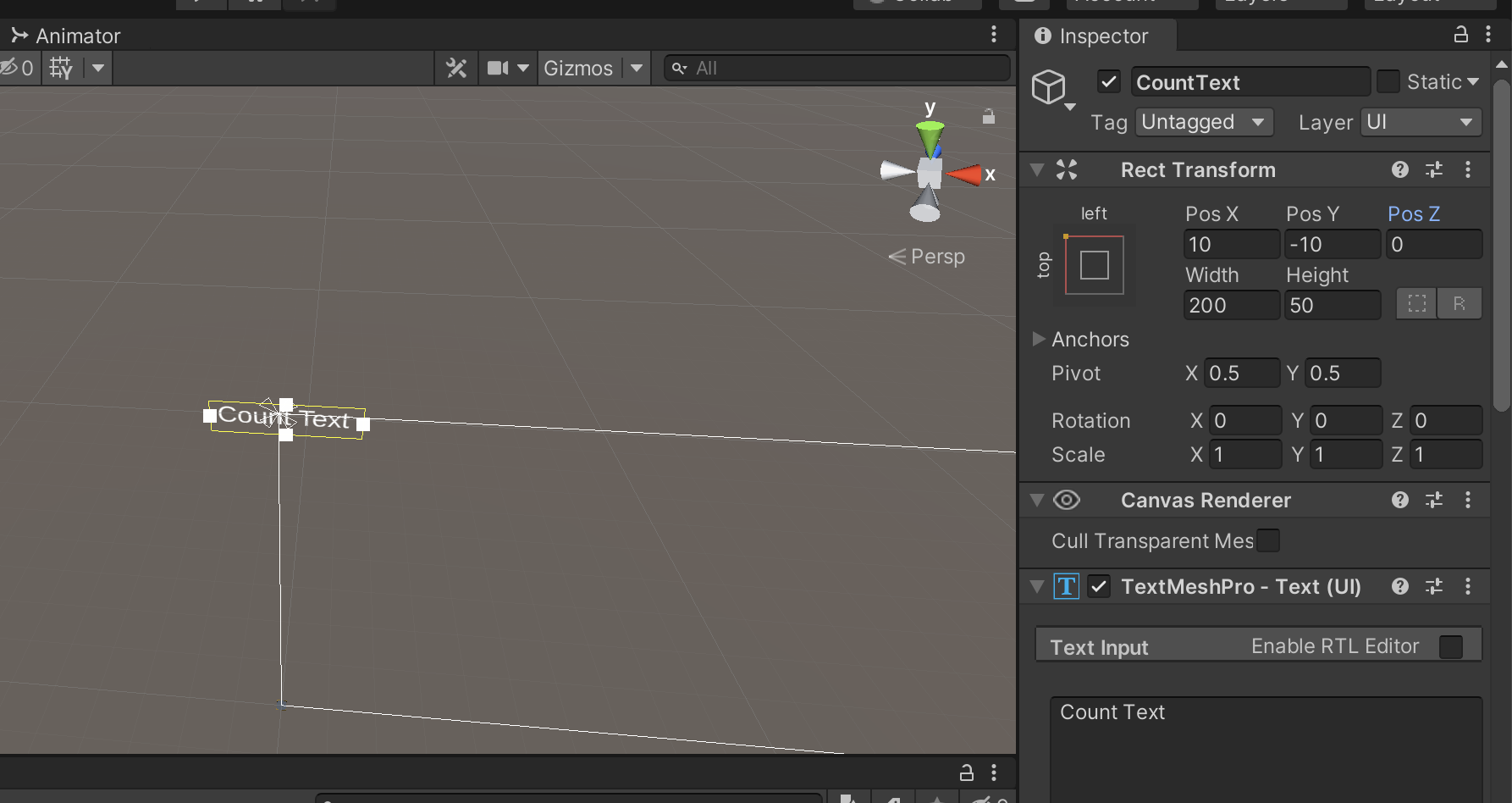1512x803 pixels.
Task: Lock the bottom panel
Action: 966,773
